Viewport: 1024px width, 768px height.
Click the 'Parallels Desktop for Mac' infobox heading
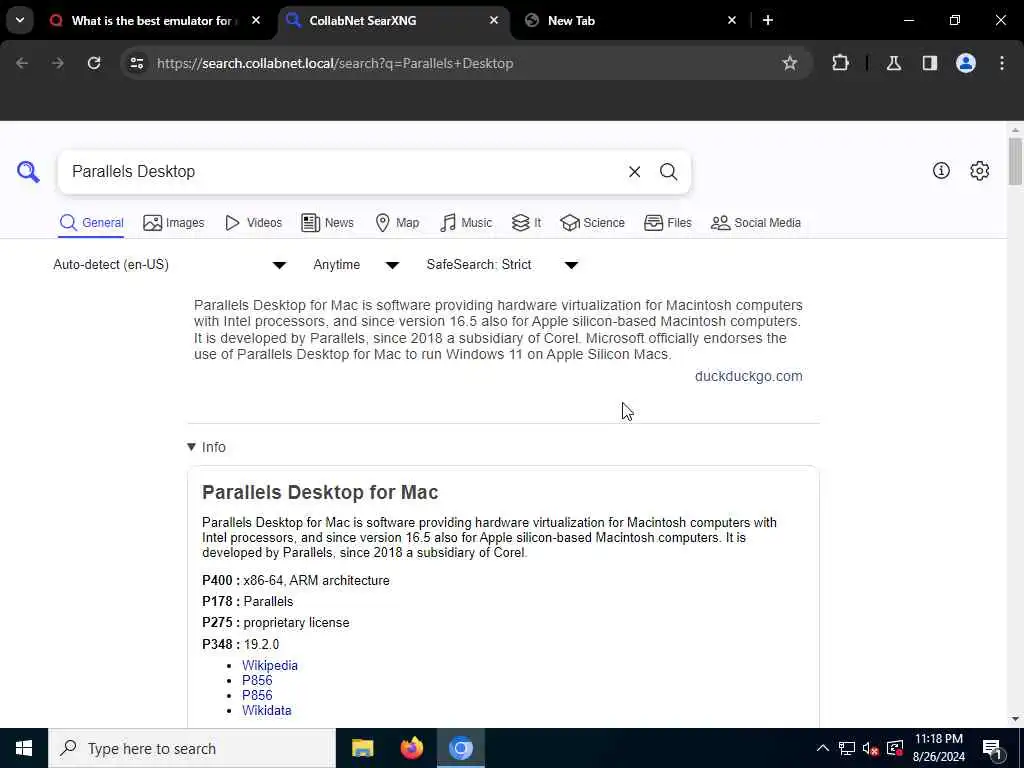(x=320, y=492)
